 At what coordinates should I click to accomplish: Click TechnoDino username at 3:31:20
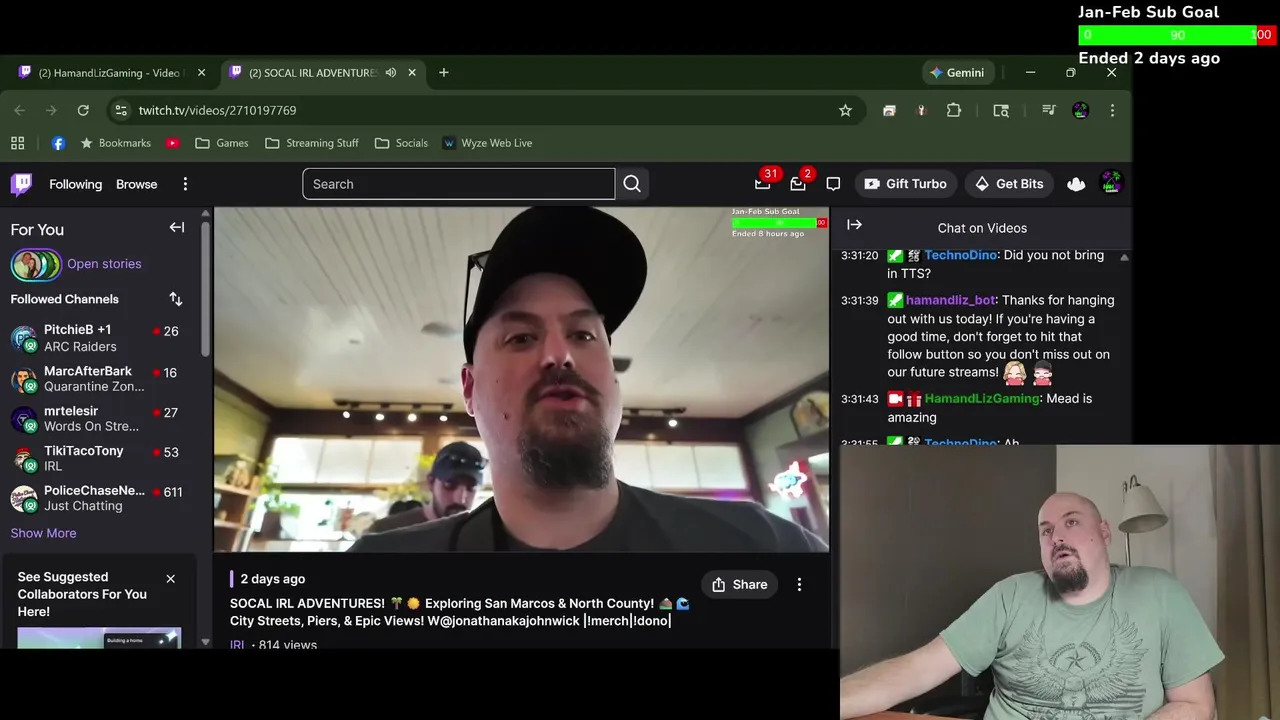(x=960, y=255)
